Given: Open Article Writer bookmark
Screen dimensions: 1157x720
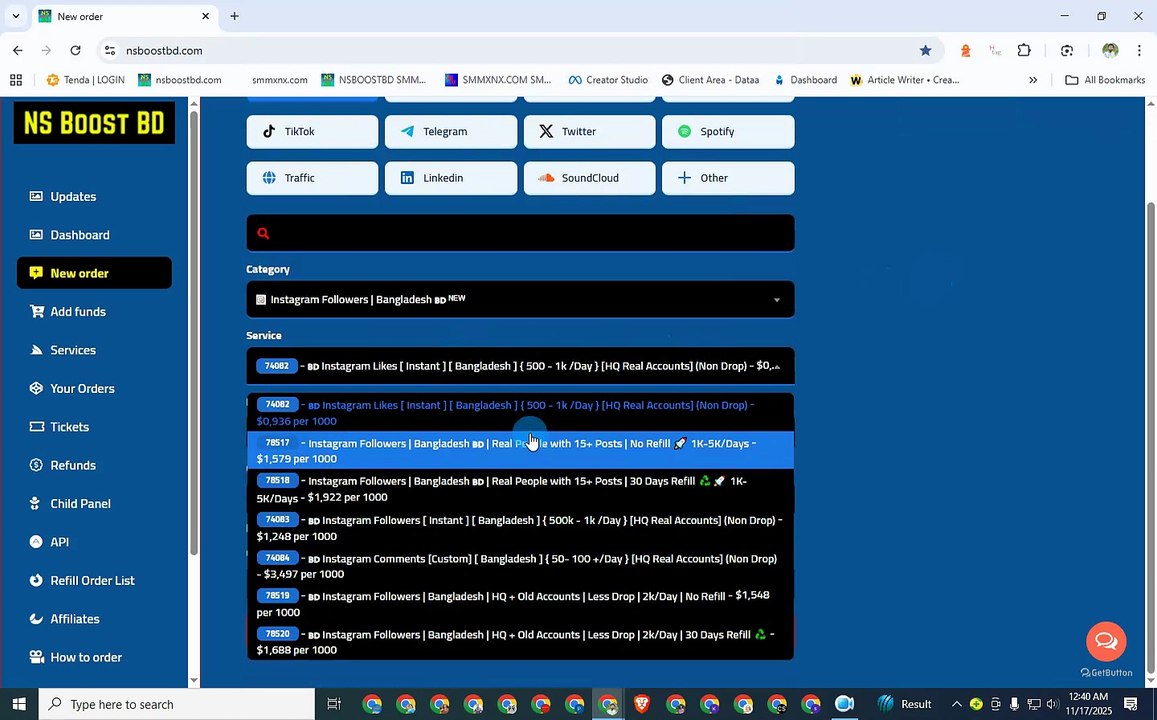Looking at the screenshot, I should coord(905,80).
